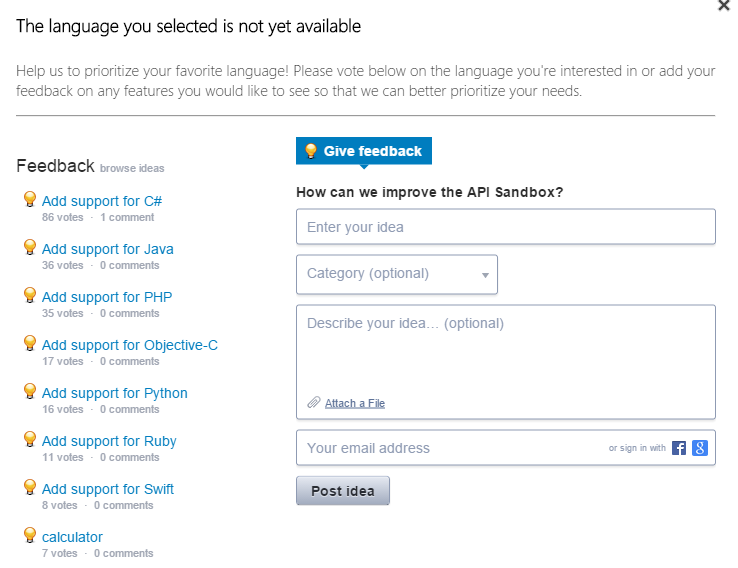
Task: Focus the Enter your idea field
Action: pos(506,227)
